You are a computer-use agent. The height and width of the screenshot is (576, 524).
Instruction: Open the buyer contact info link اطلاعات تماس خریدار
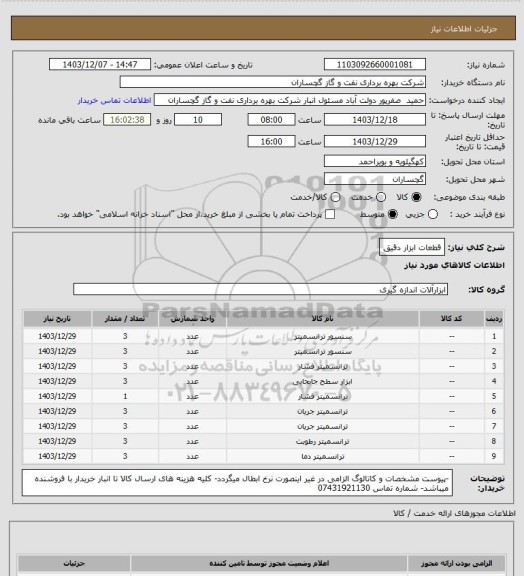[114, 100]
